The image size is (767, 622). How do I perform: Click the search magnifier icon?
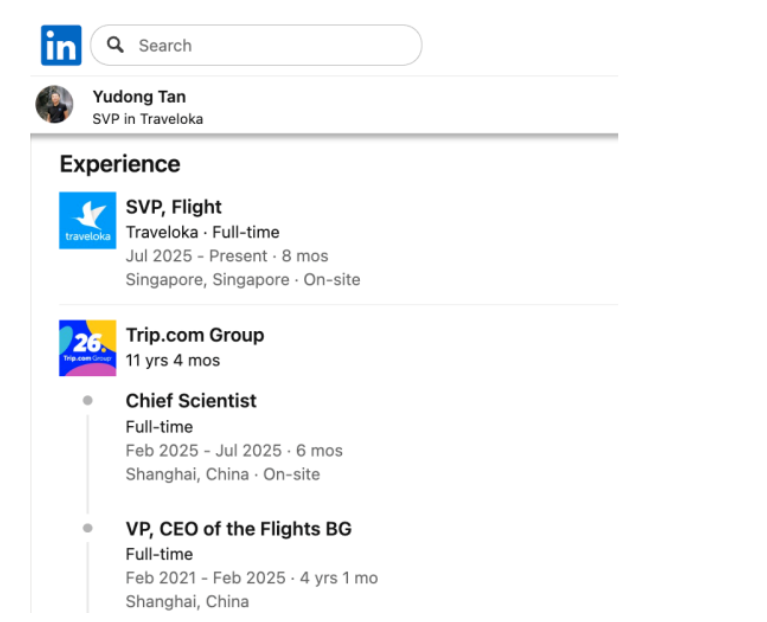pos(116,45)
